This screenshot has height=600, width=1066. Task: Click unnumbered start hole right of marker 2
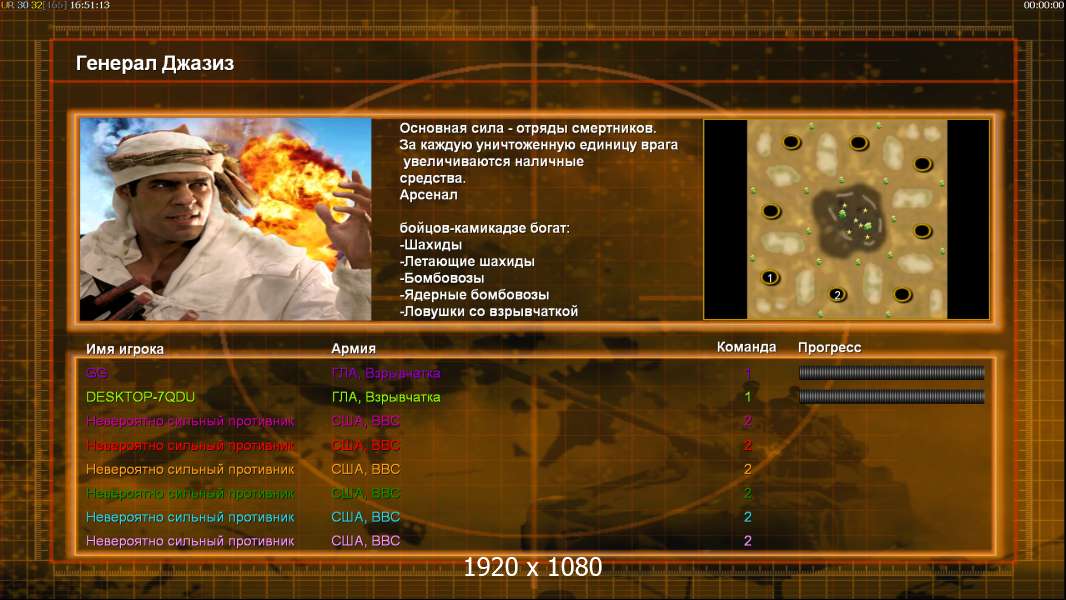coord(902,294)
